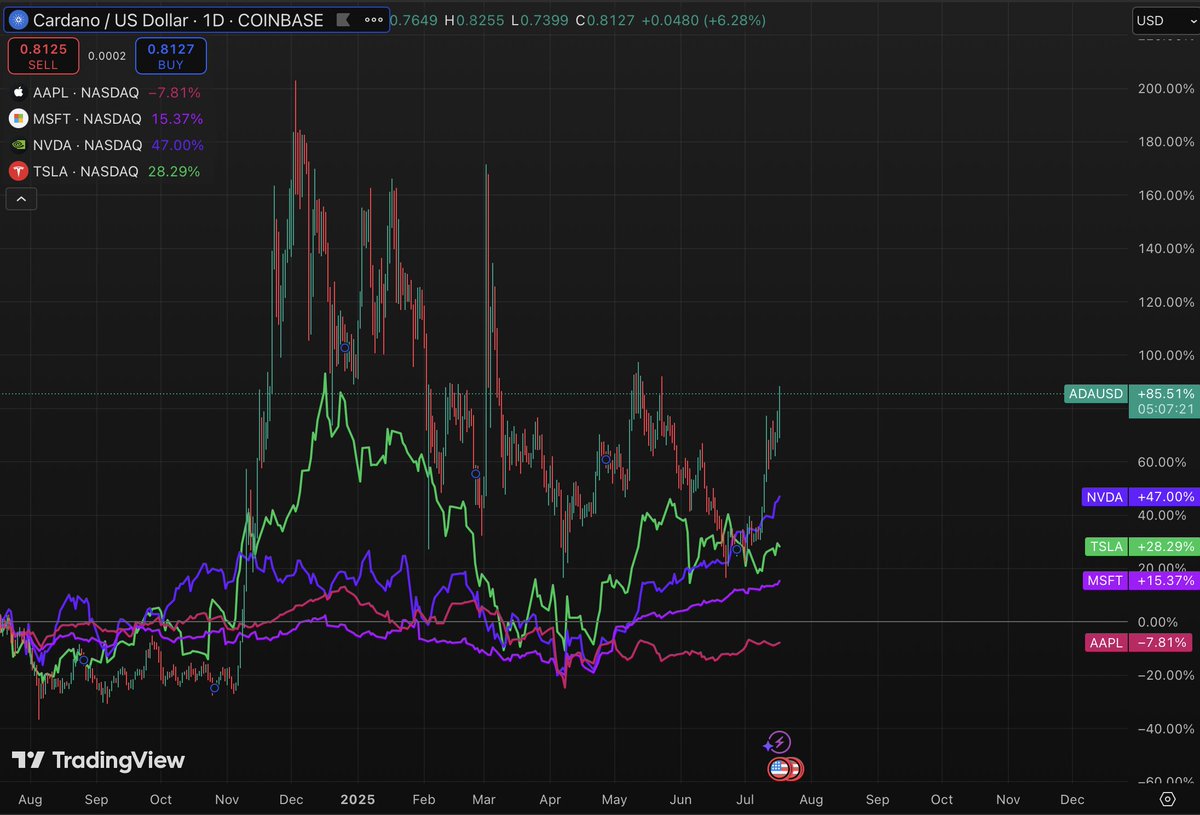Open chart settings via the gear icon
Screen dimensions: 1200x815
(x=1167, y=799)
